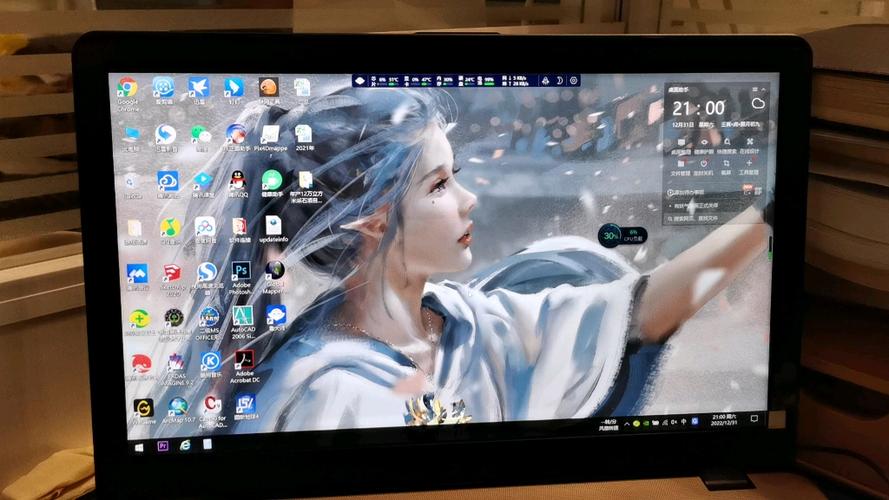Click the cloud weather icon in widget
The height and width of the screenshot is (500, 889).
tap(758, 104)
